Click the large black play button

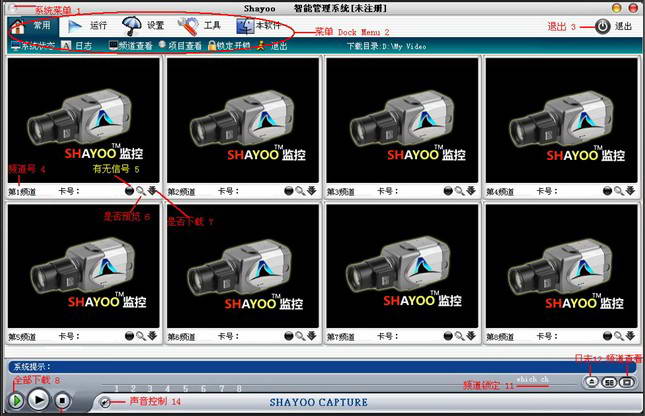click(39, 400)
